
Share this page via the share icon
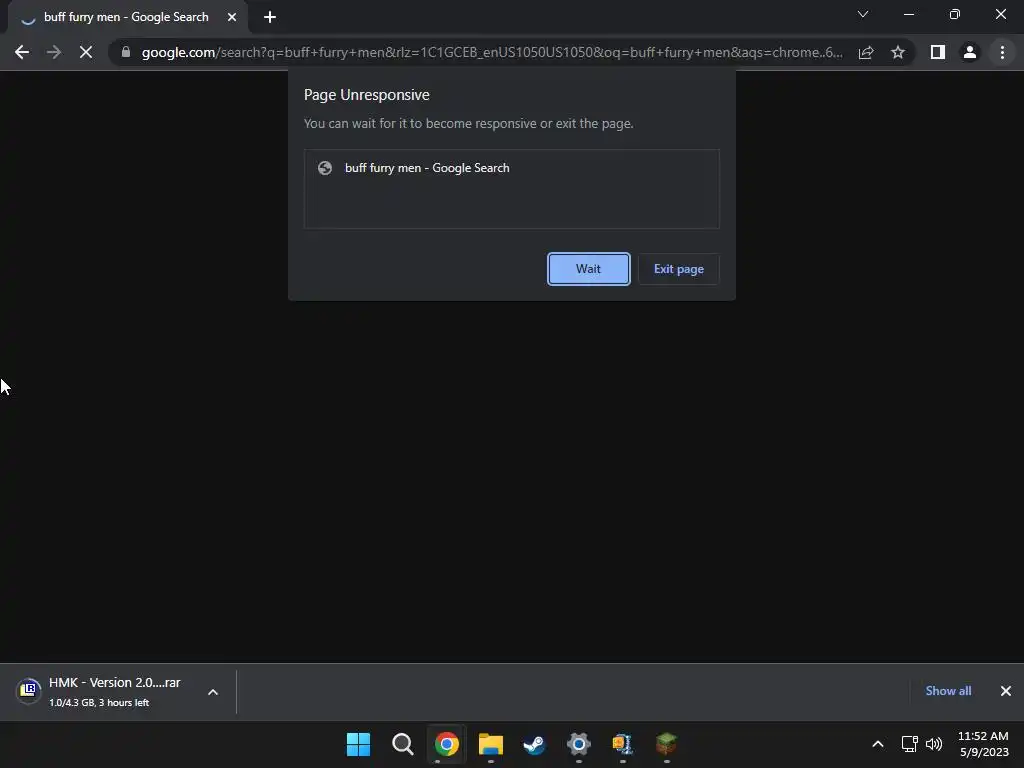click(x=866, y=52)
